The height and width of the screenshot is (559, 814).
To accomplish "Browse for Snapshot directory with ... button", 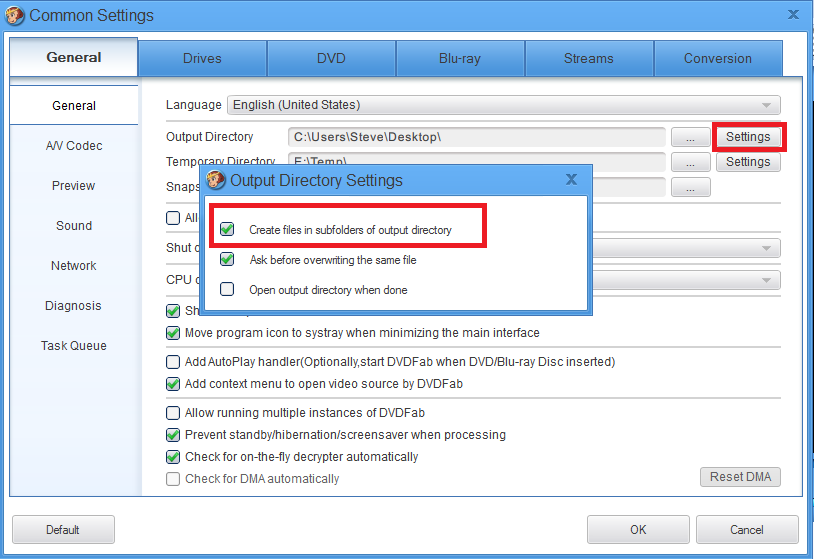I will point(690,187).
